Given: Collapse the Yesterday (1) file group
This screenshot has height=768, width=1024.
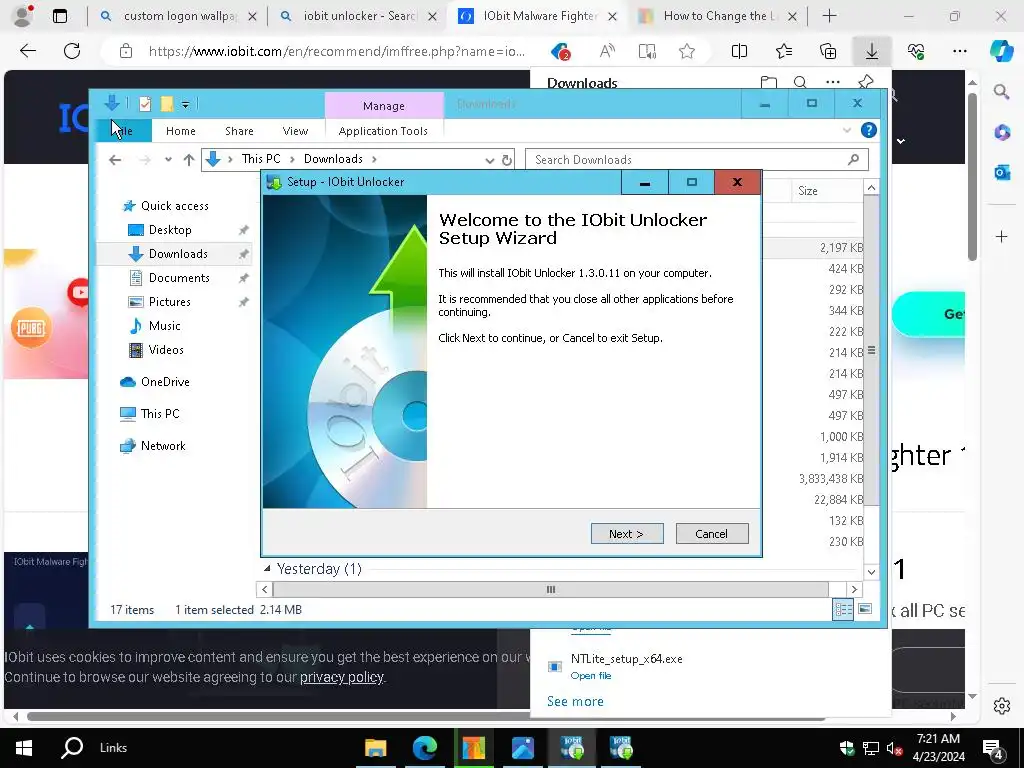Looking at the screenshot, I should 267,569.
